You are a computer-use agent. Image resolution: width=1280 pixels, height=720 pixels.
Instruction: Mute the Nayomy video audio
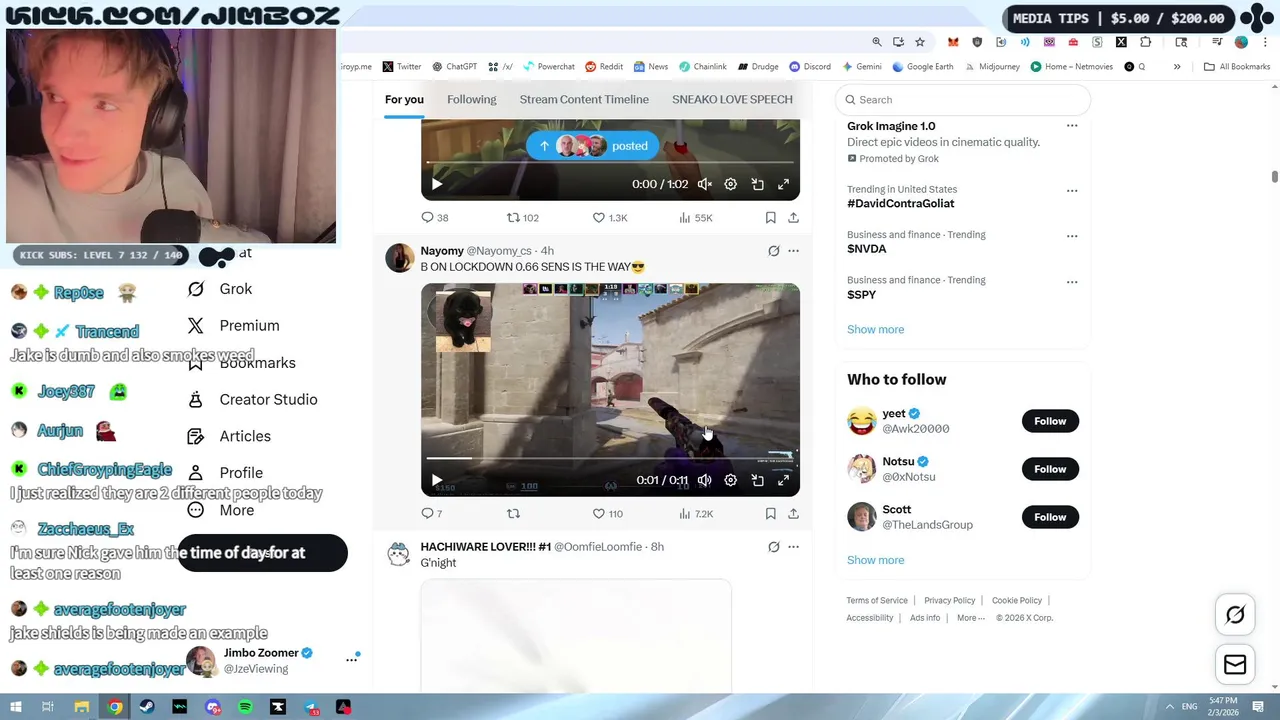tap(705, 480)
